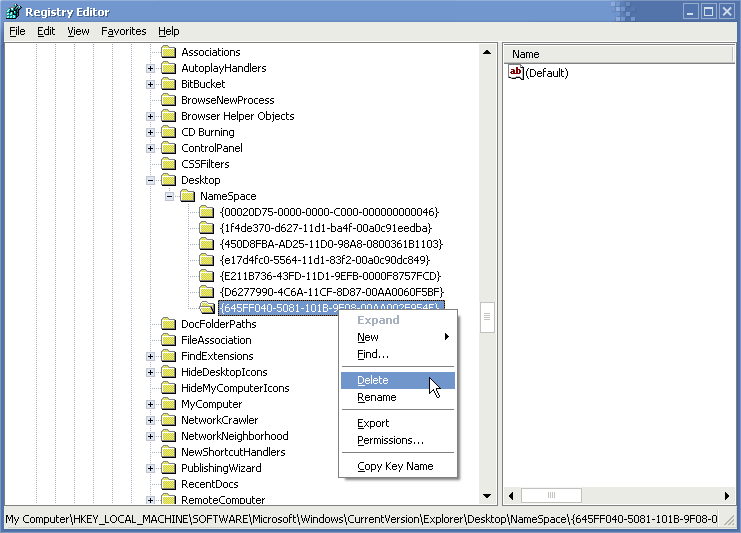Image resolution: width=741 pixels, height=533 pixels.
Task: Open the Favorites menu
Action: tap(123, 31)
